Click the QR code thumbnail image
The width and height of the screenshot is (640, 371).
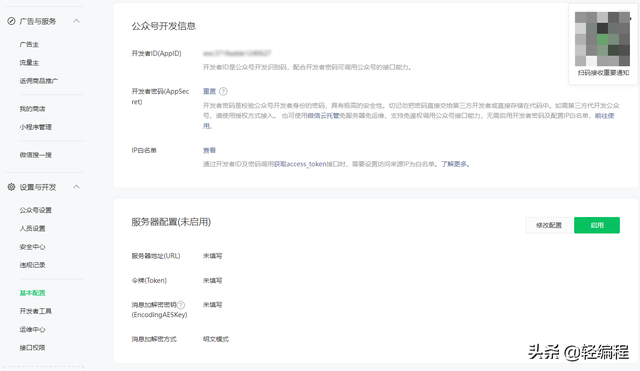point(602,39)
